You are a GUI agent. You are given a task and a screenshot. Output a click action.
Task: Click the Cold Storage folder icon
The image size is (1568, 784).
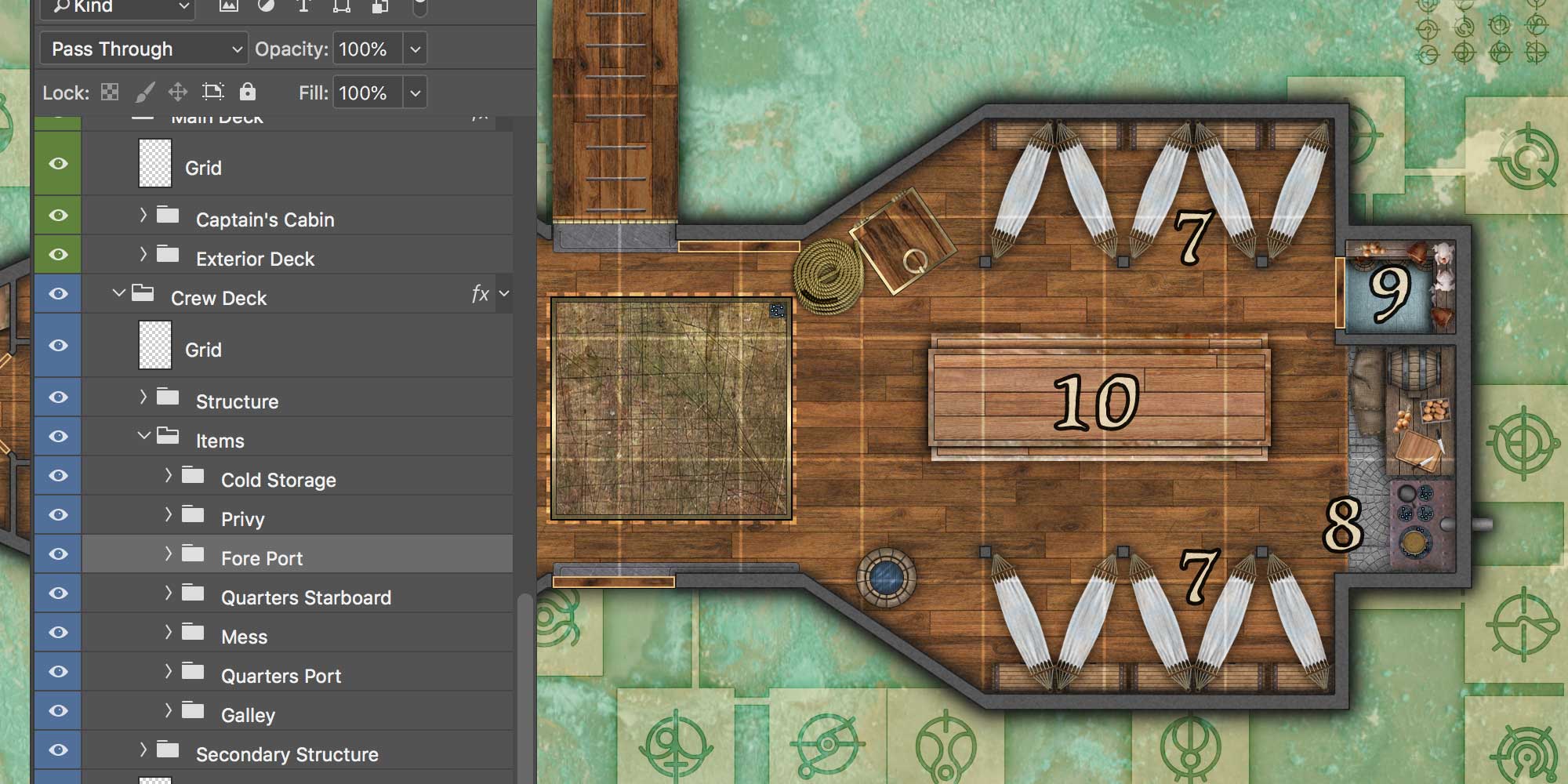pos(193,475)
